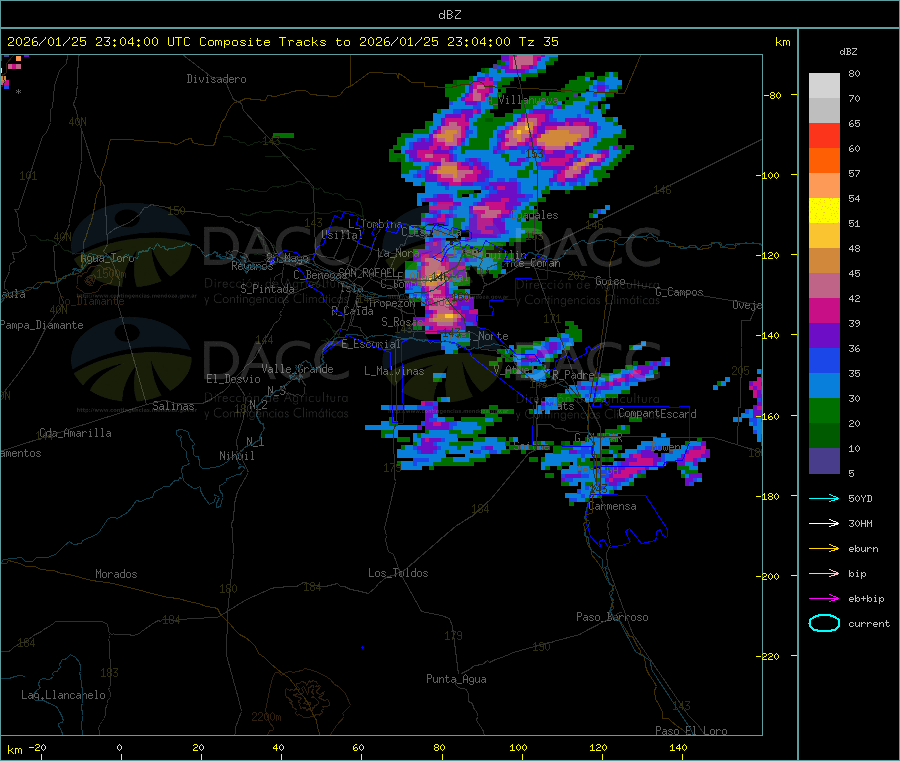The height and width of the screenshot is (761, 900).
Task: Select the red 60-65 dBZ swatch
Action: 824,136
